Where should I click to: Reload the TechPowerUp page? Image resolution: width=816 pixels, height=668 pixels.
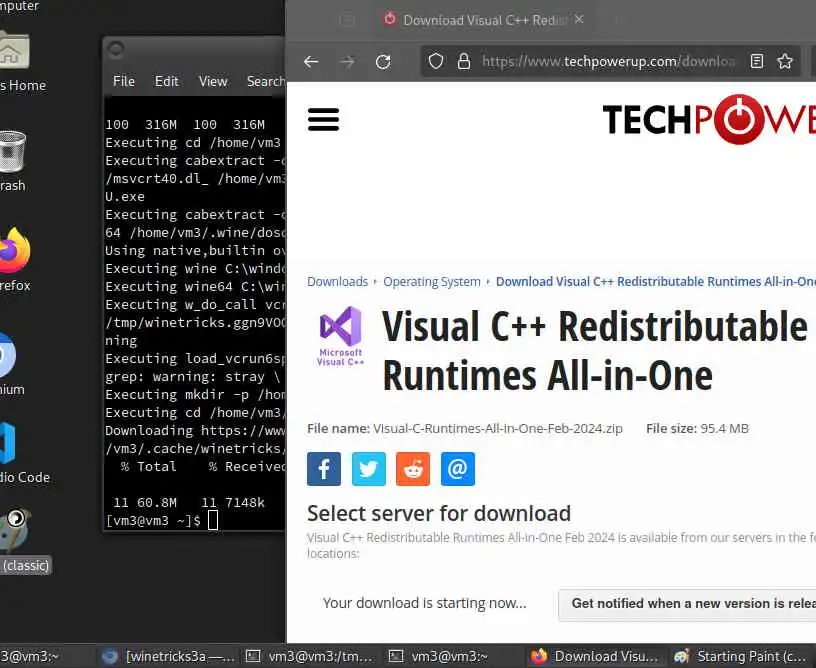pos(383,62)
